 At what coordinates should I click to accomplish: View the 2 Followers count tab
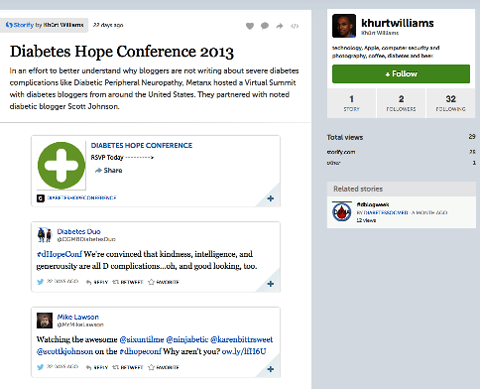[401, 103]
